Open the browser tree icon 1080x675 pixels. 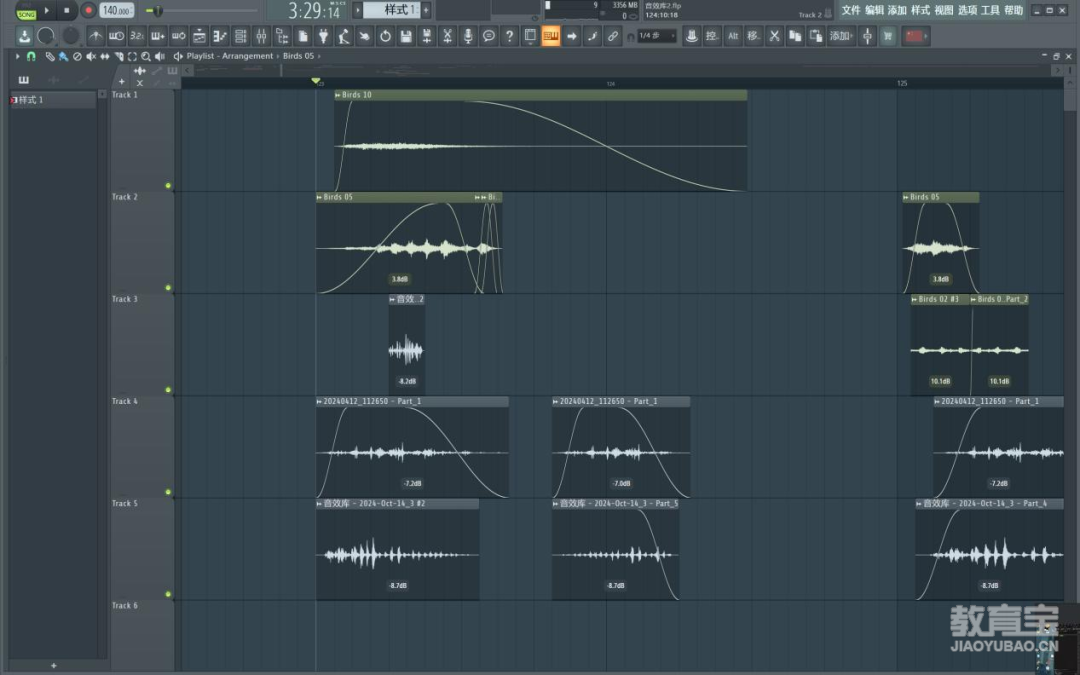(x=282, y=36)
